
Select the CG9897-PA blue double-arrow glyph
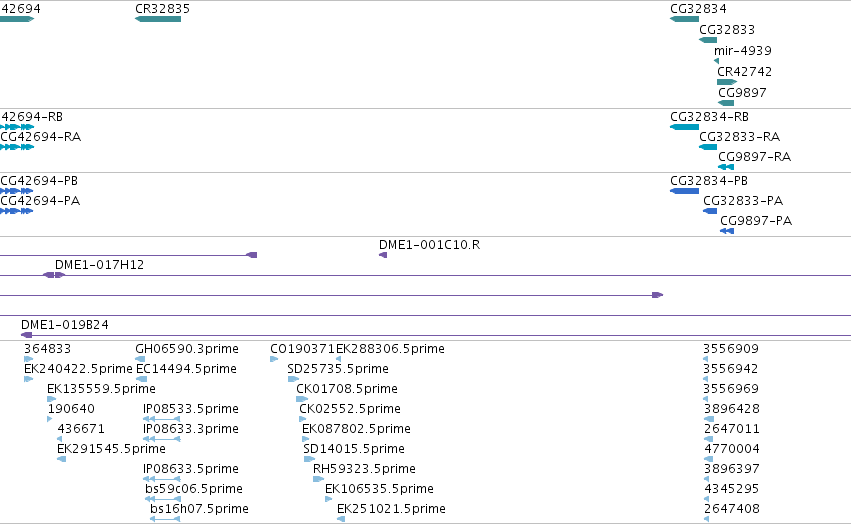point(727,231)
